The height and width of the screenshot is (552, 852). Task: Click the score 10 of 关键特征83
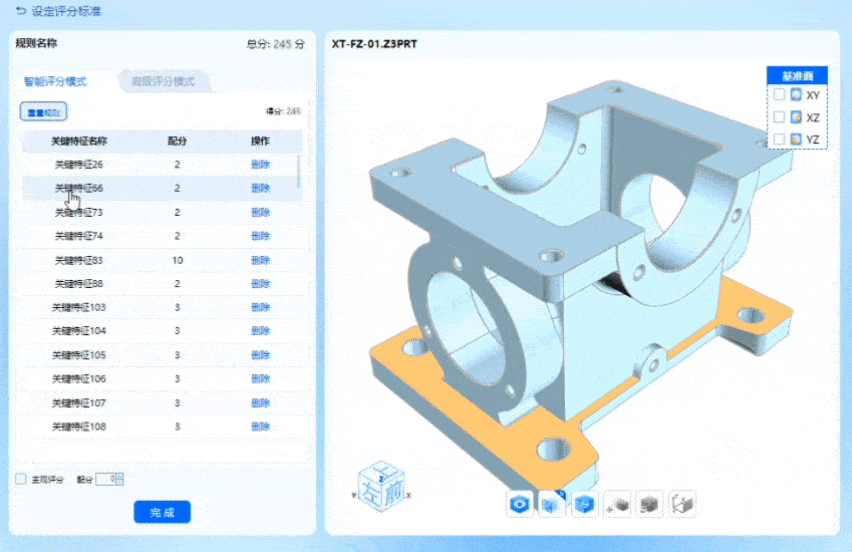coord(177,260)
